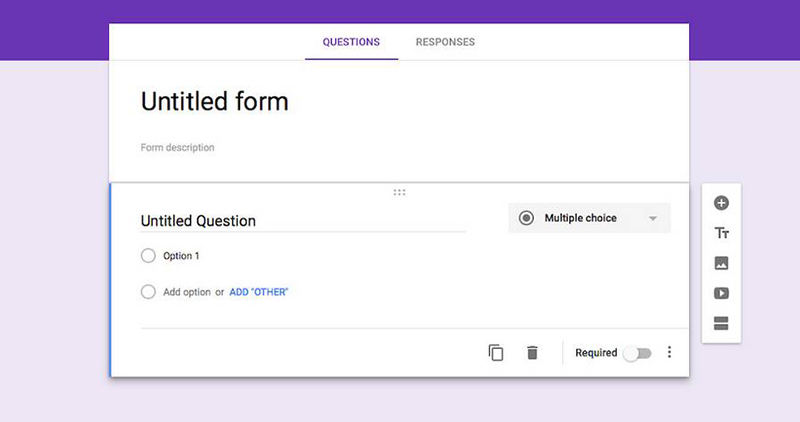Click the "Add option" text
800x422 pixels.
[x=187, y=292]
